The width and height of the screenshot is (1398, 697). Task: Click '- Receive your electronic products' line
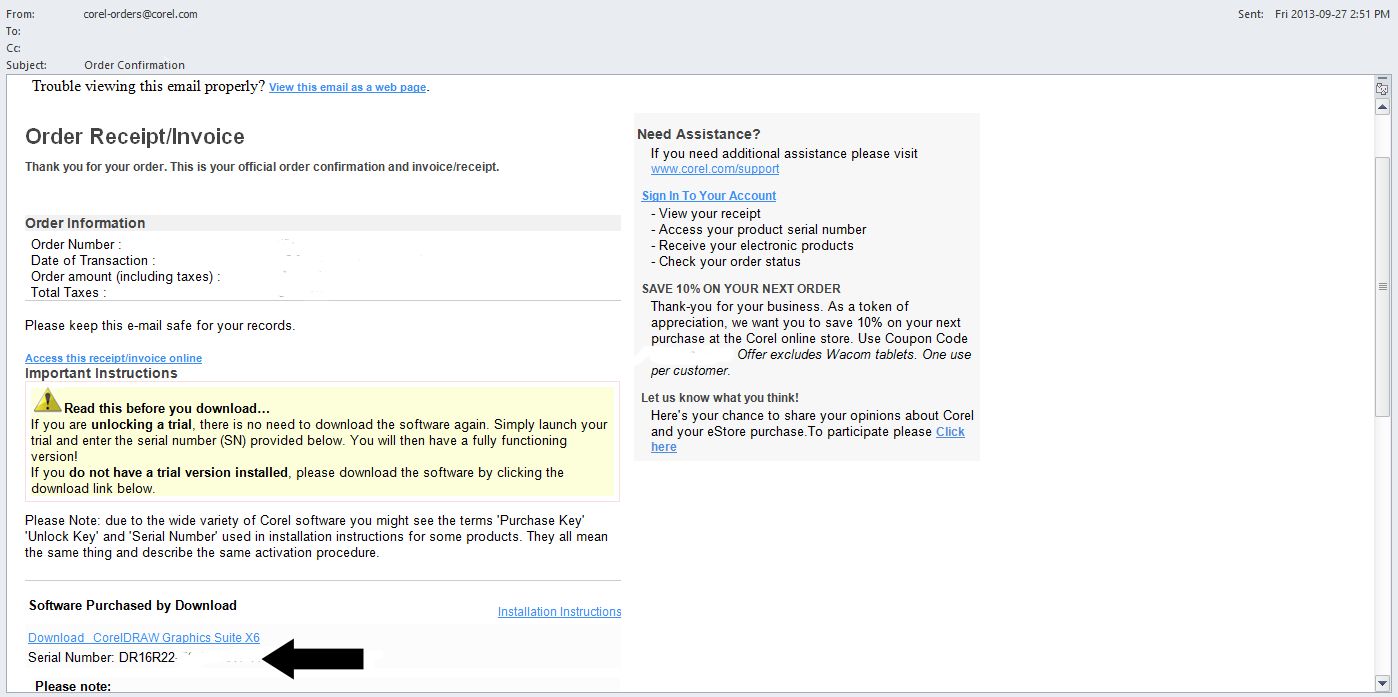point(752,246)
